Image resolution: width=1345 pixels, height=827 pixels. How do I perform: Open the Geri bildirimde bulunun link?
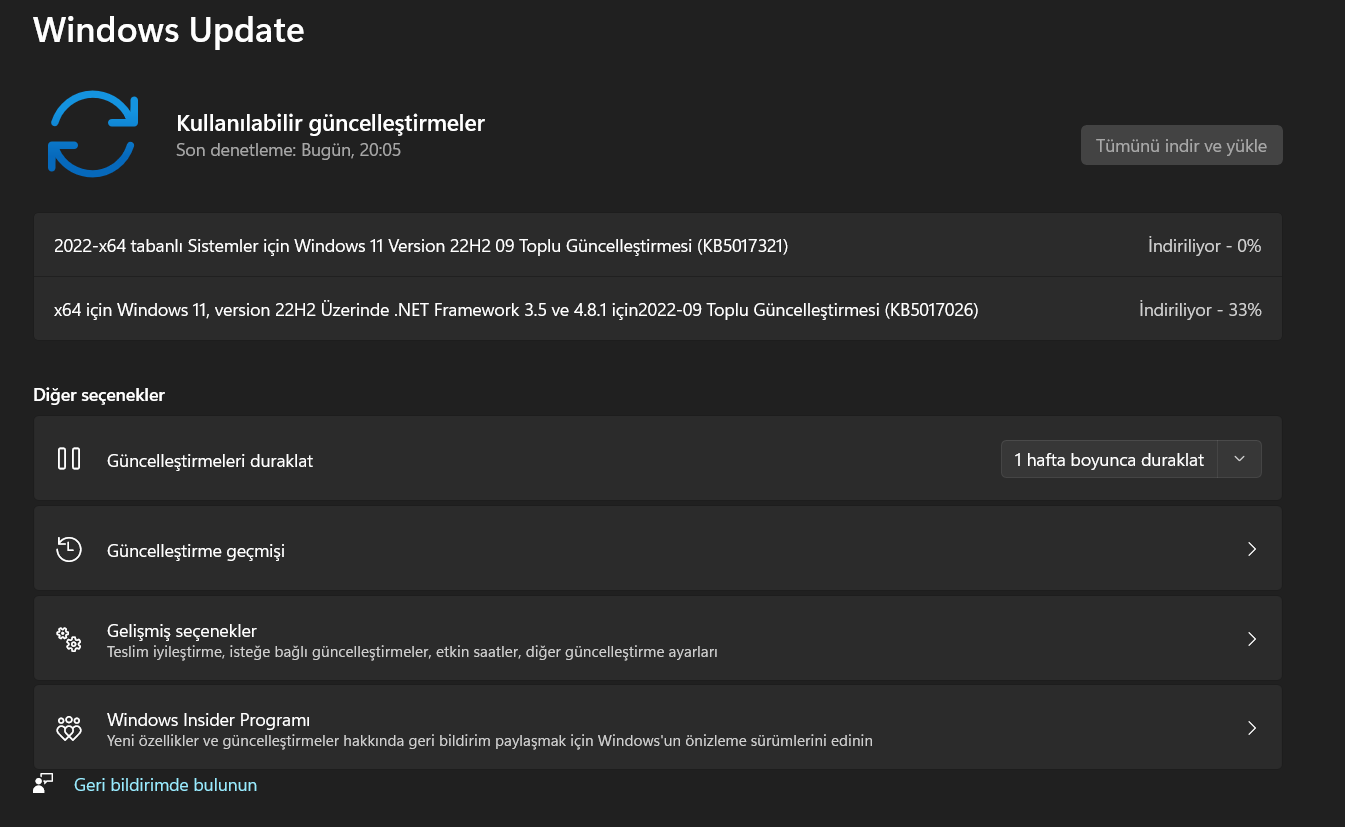pyautogui.click(x=165, y=785)
